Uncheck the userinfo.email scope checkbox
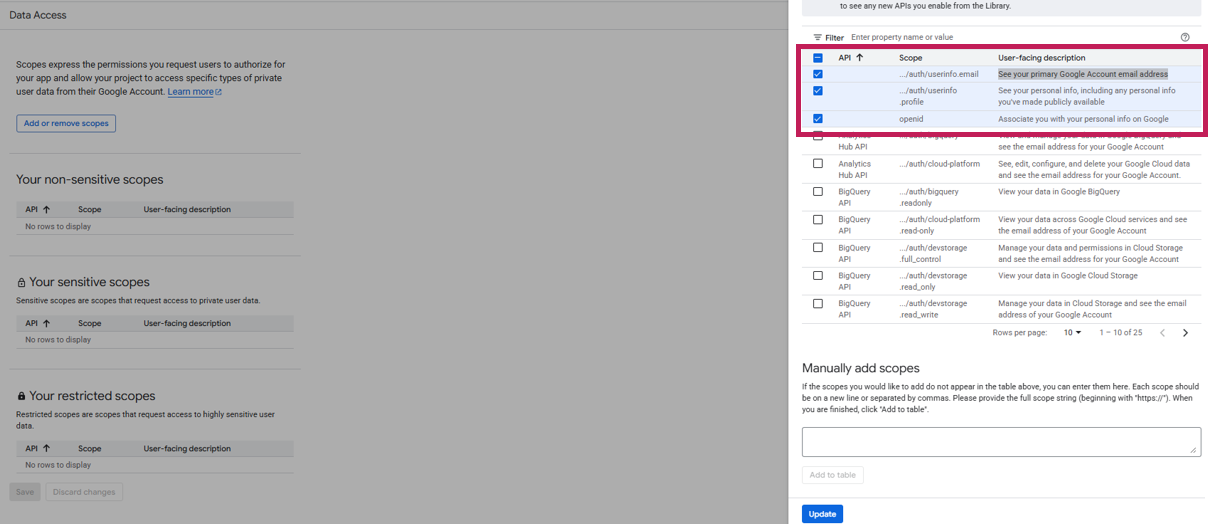 pos(818,74)
